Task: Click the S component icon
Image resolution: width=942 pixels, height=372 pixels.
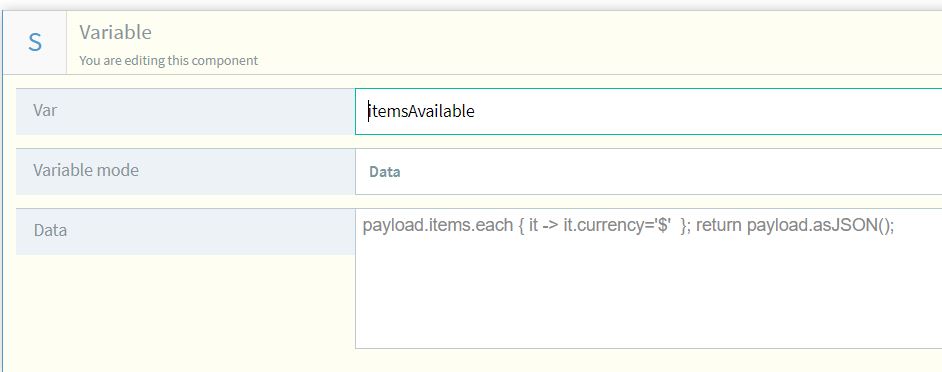Action: coord(35,43)
